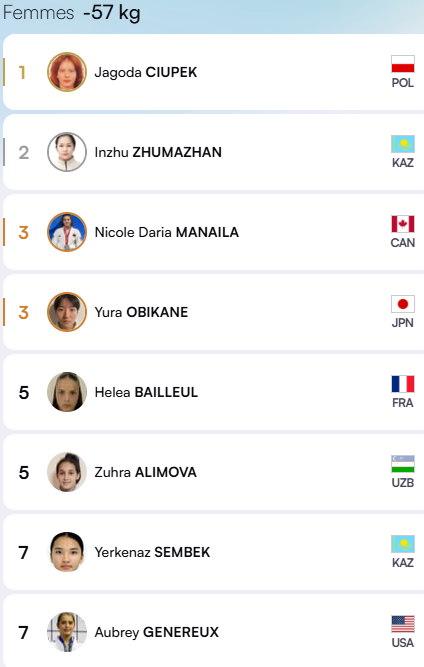Click the France flag icon
This screenshot has width=424, height=667.
403,384
